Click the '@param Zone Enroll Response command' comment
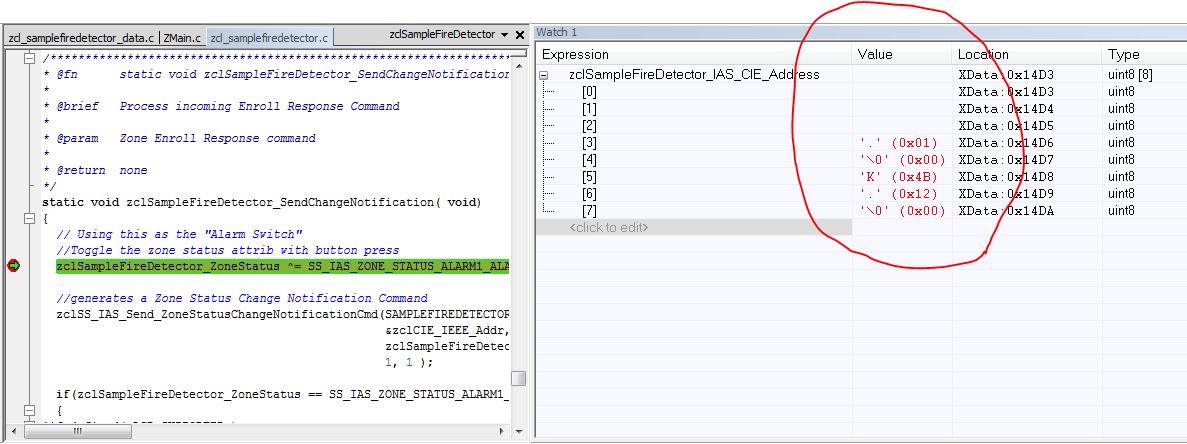 179,138
